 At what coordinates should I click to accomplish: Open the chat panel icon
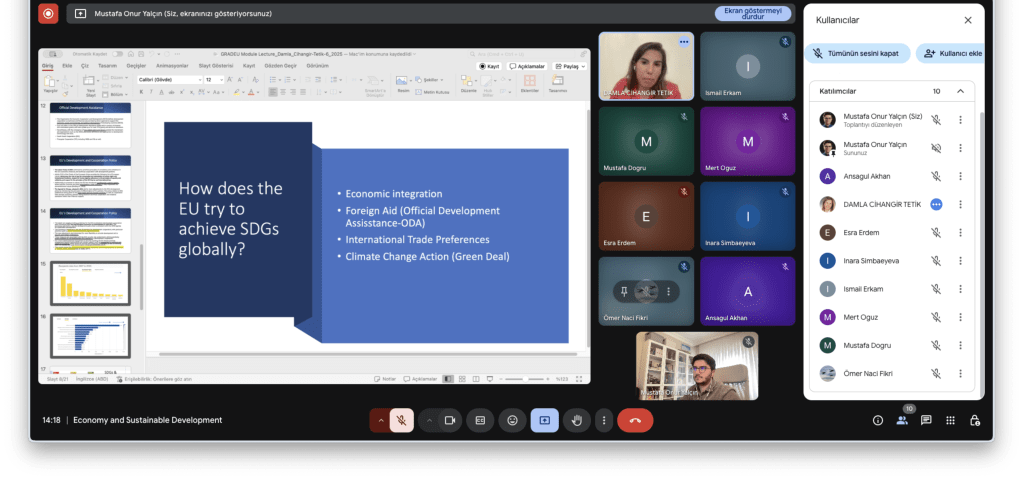pos(926,420)
